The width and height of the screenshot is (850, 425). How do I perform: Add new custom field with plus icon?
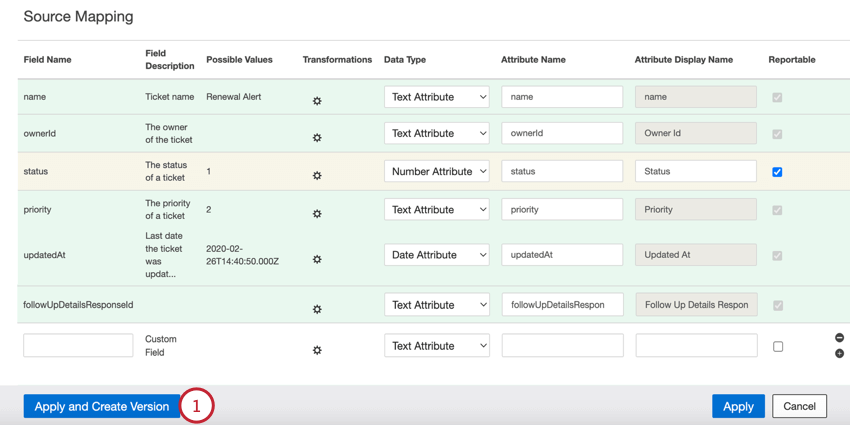click(x=839, y=353)
